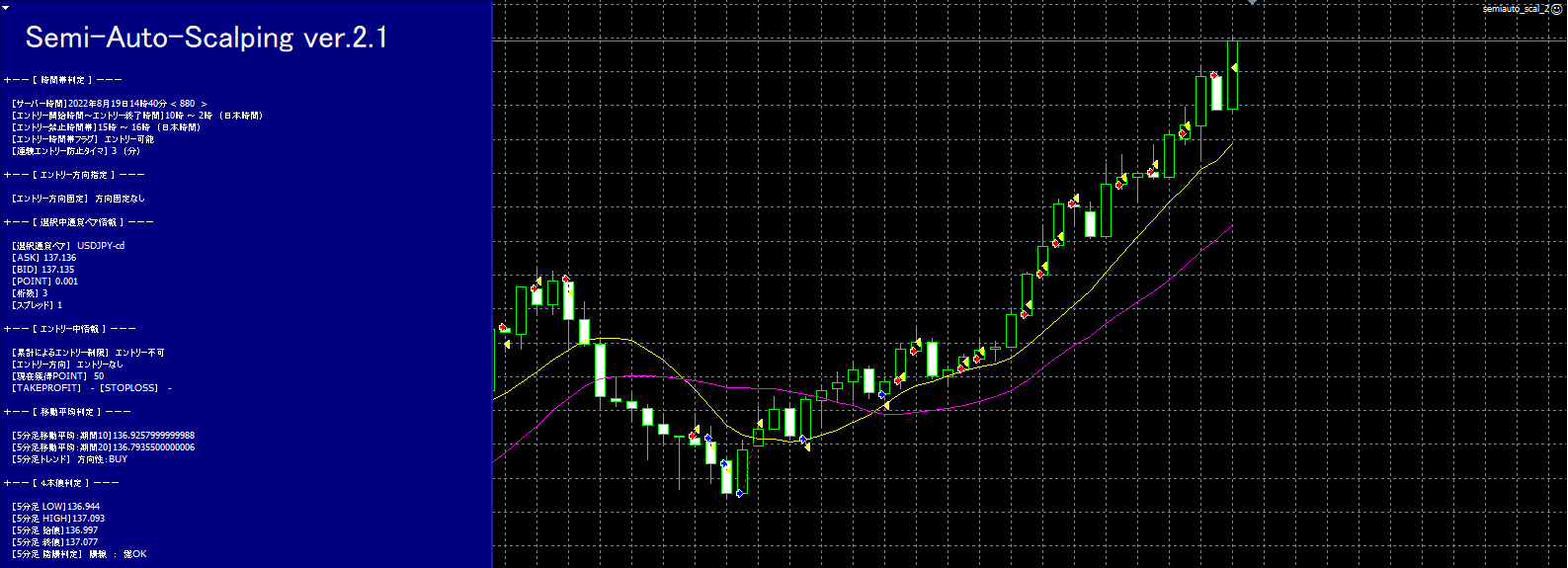Click the red arrow on the leftmost candle
The height and width of the screenshot is (568, 1568).
(x=503, y=327)
